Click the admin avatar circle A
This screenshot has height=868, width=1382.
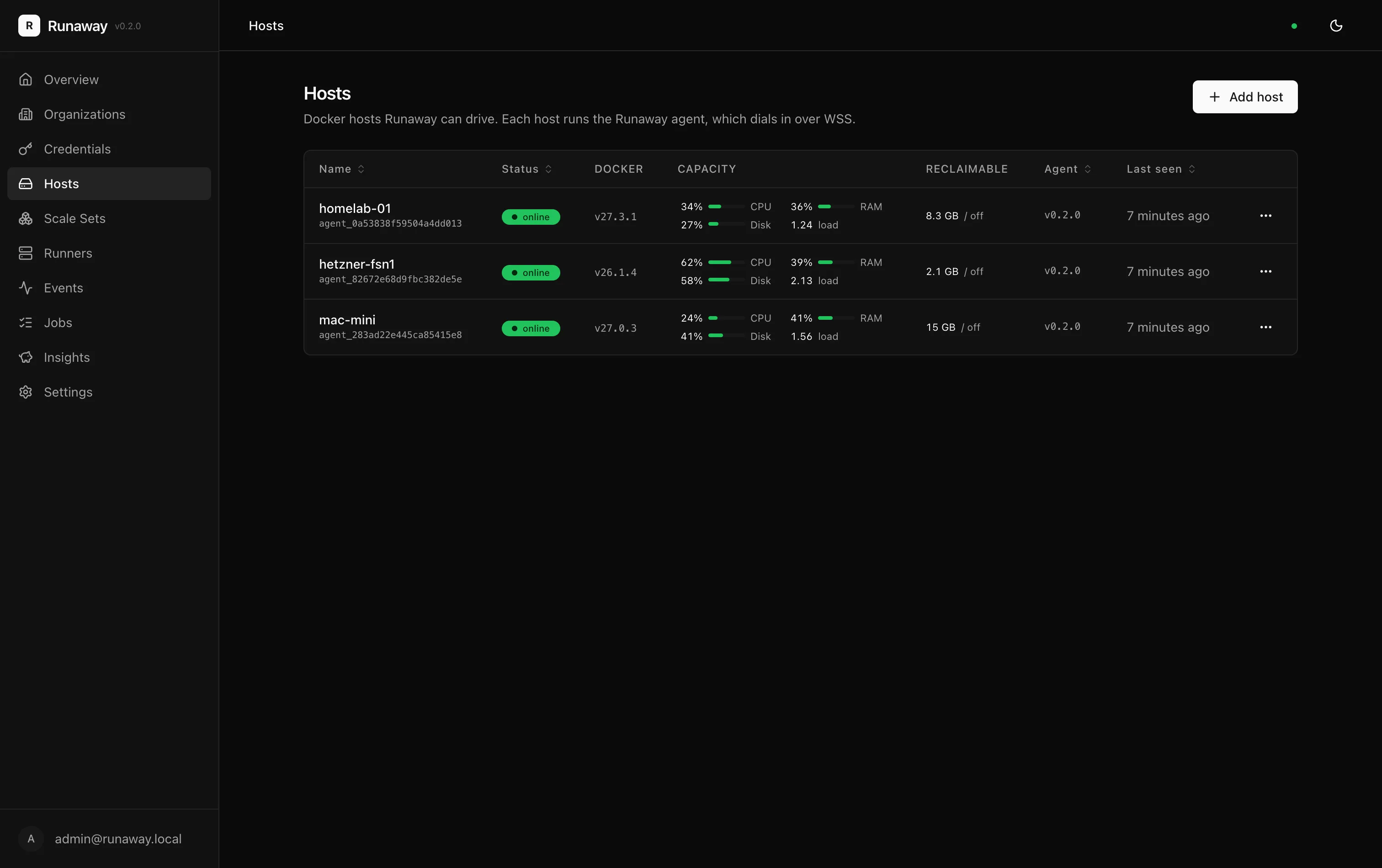[x=31, y=839]
